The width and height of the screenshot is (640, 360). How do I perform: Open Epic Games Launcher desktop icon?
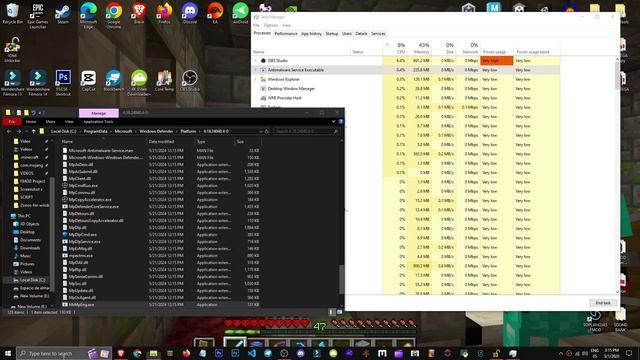(x=38, y=16)
